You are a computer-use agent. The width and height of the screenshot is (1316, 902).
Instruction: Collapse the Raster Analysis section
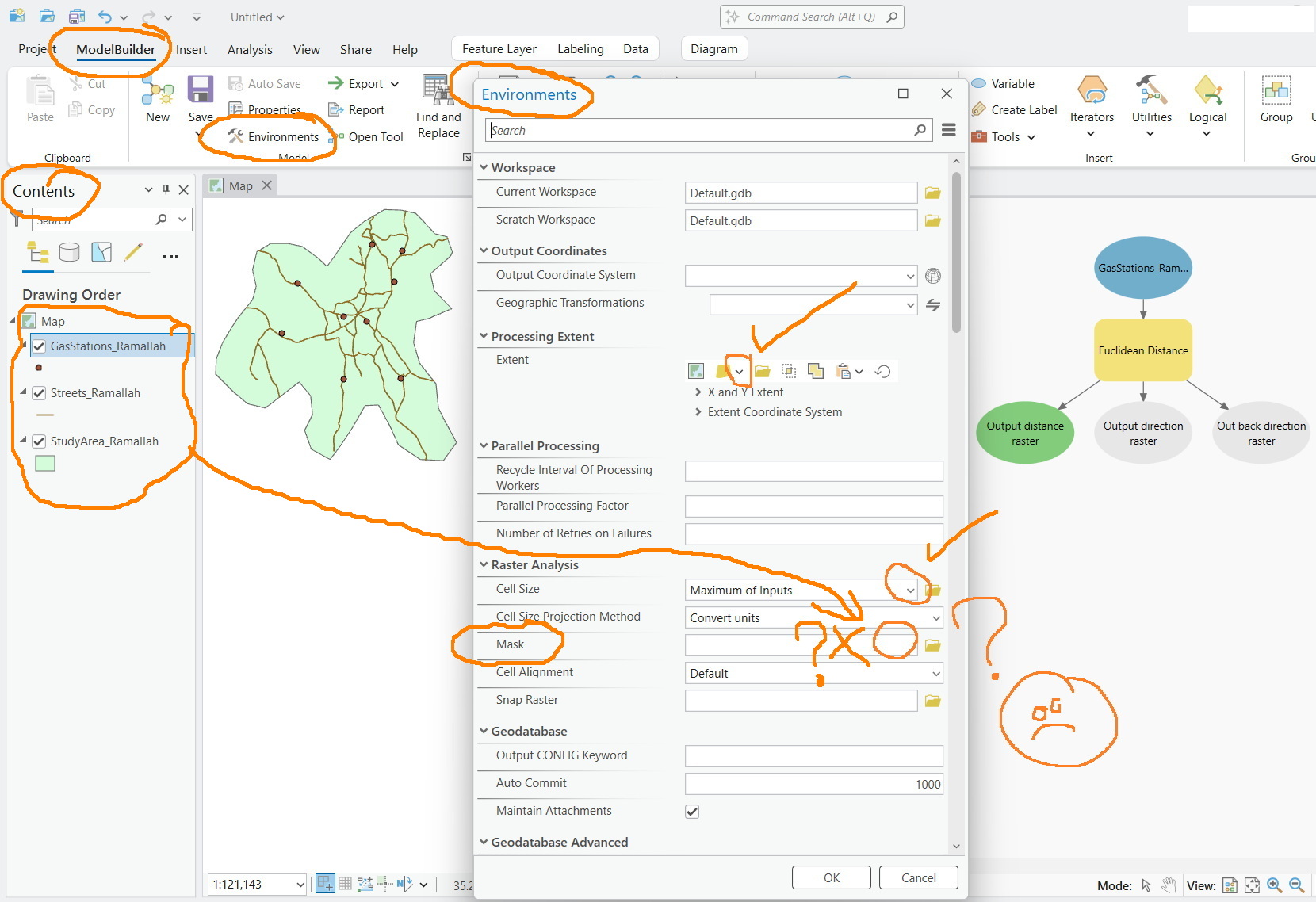click(484, 564)
